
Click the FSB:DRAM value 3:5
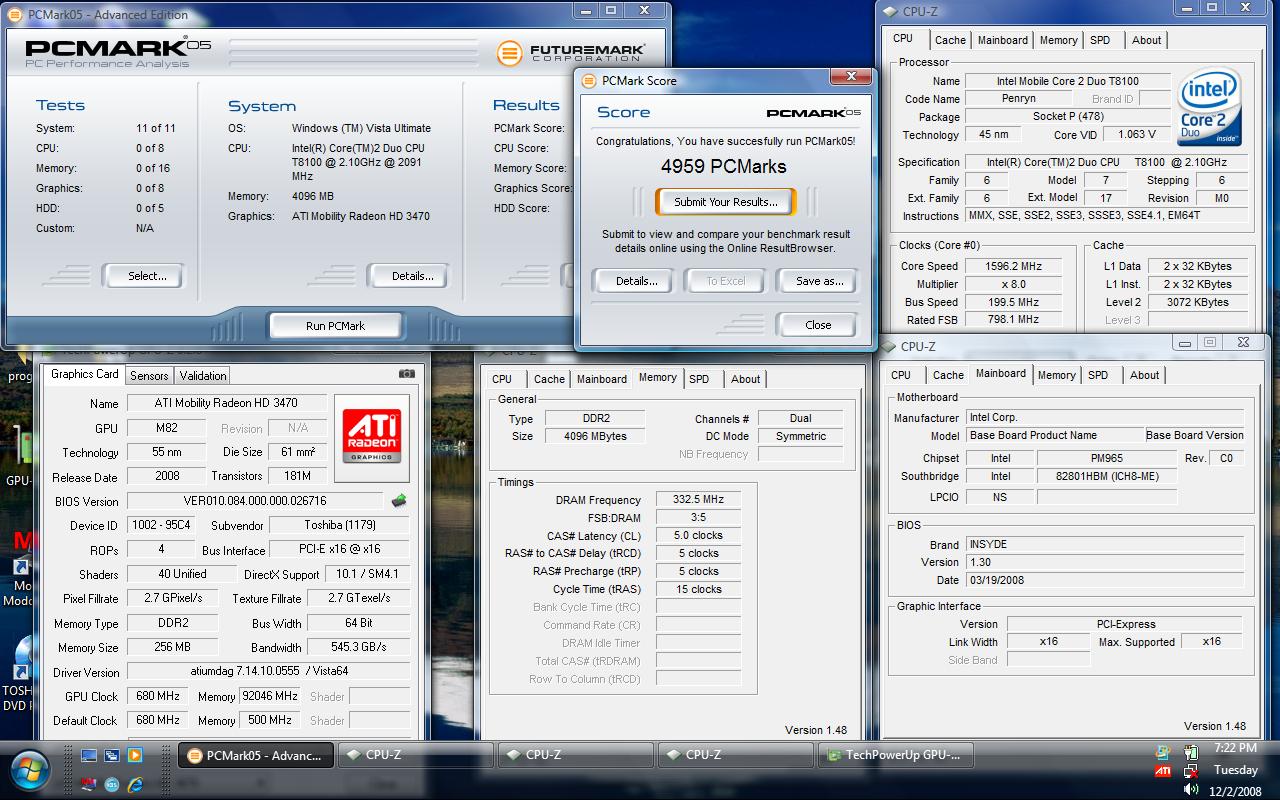click(698, 517)
